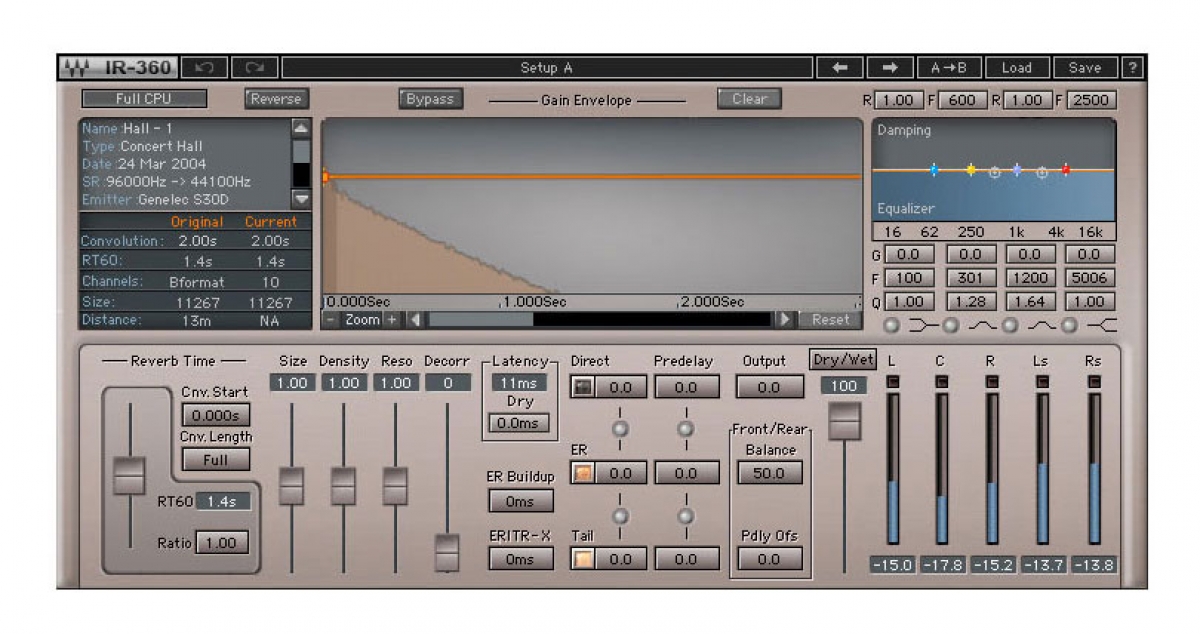Open the Full CPU mode selector
The height and width of the screenshot is (634, 1200).
[144, 99]
